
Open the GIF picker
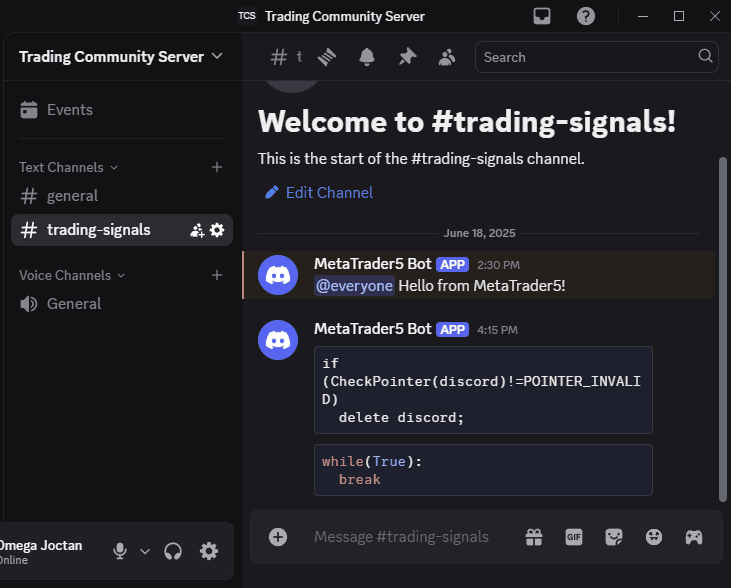click(x=574, y=537)
